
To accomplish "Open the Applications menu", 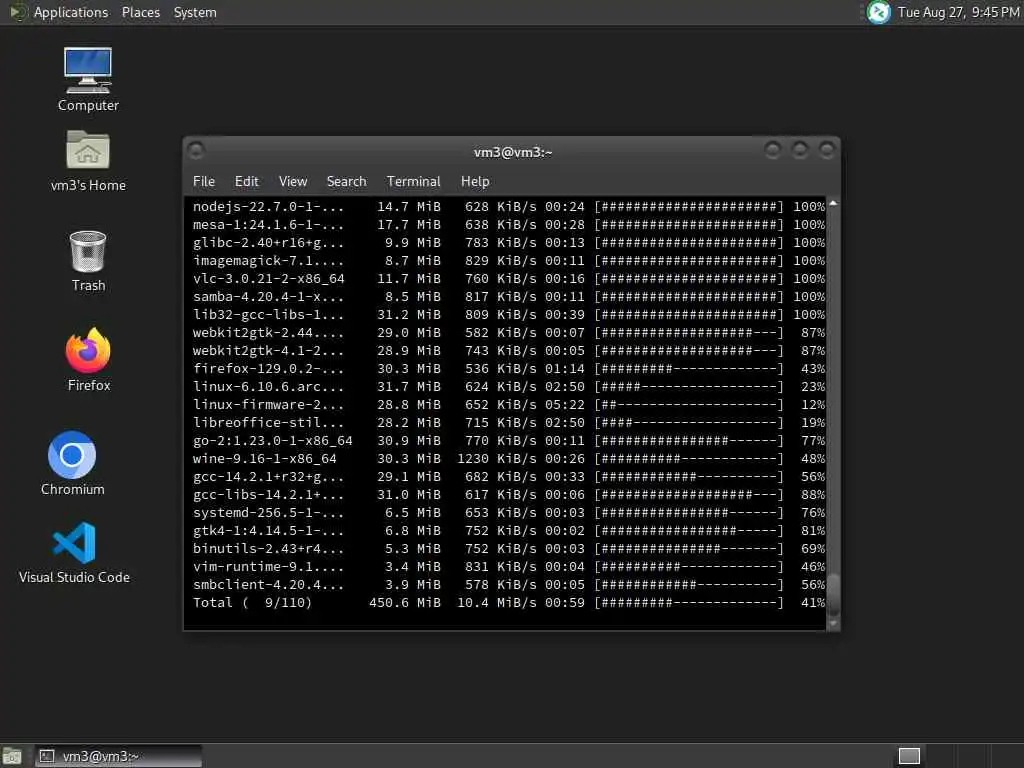I will (x=71, y=12).
